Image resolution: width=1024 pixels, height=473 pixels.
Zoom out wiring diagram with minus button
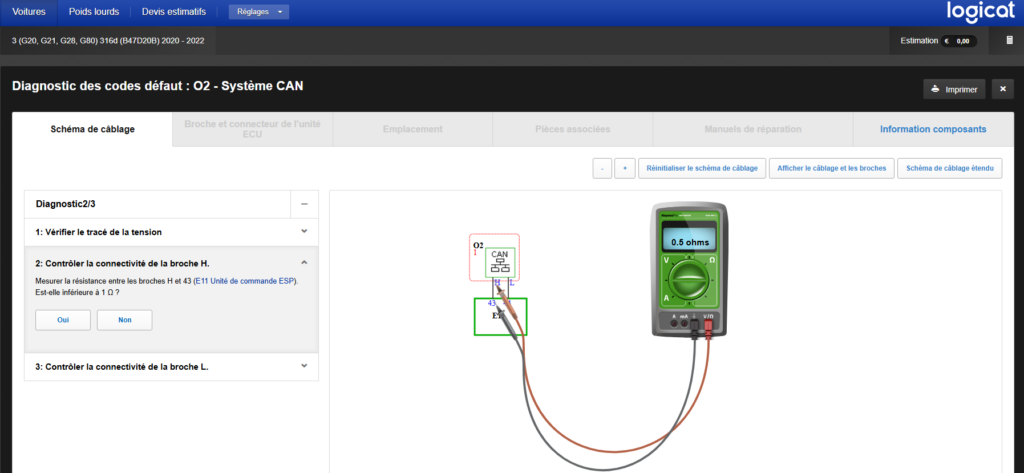[x=602, y=168]
